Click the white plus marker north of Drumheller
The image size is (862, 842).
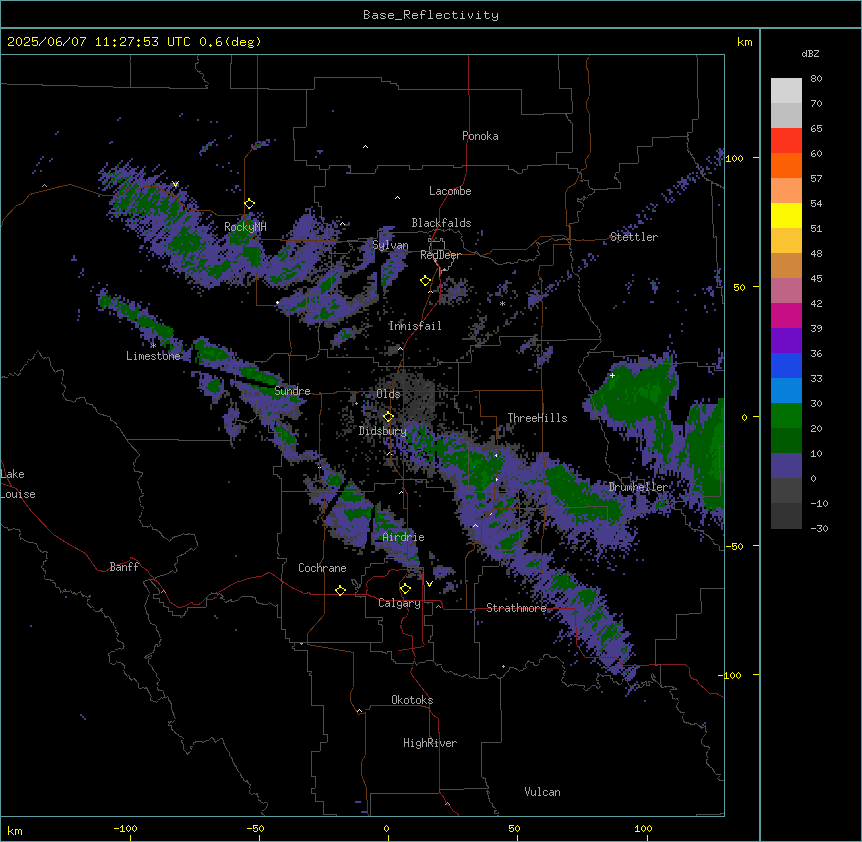[x=612, y=375]
